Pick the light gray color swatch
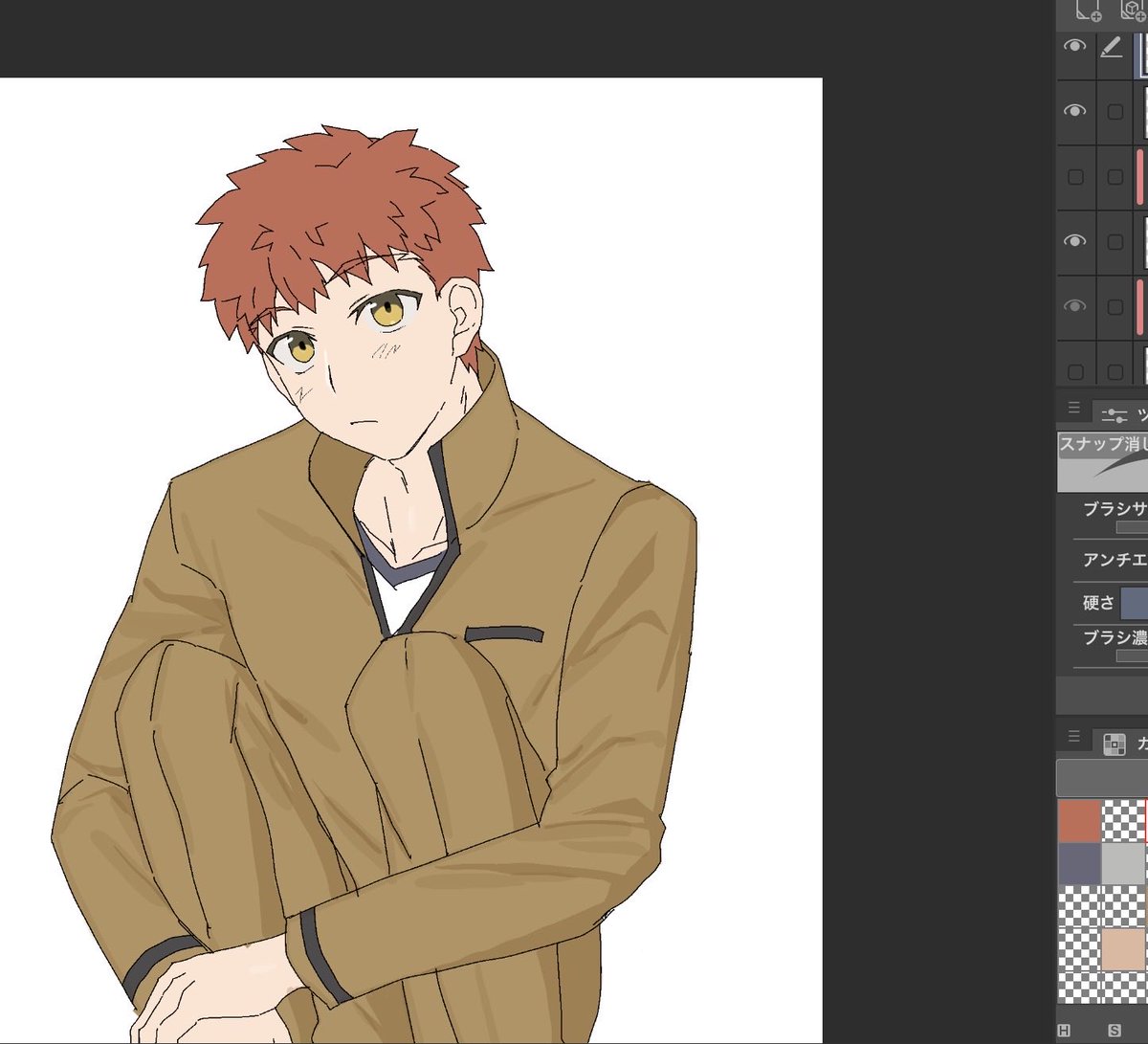The width and height of the screenshot is (1148, 1044). pos(1123,864)
